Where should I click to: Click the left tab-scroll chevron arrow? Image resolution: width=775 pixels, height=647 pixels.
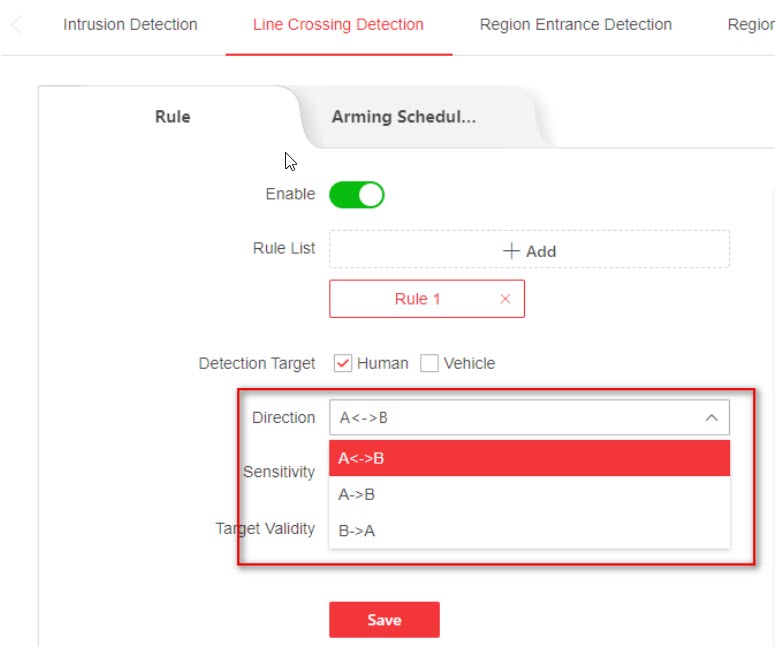[x=17, y=25]
